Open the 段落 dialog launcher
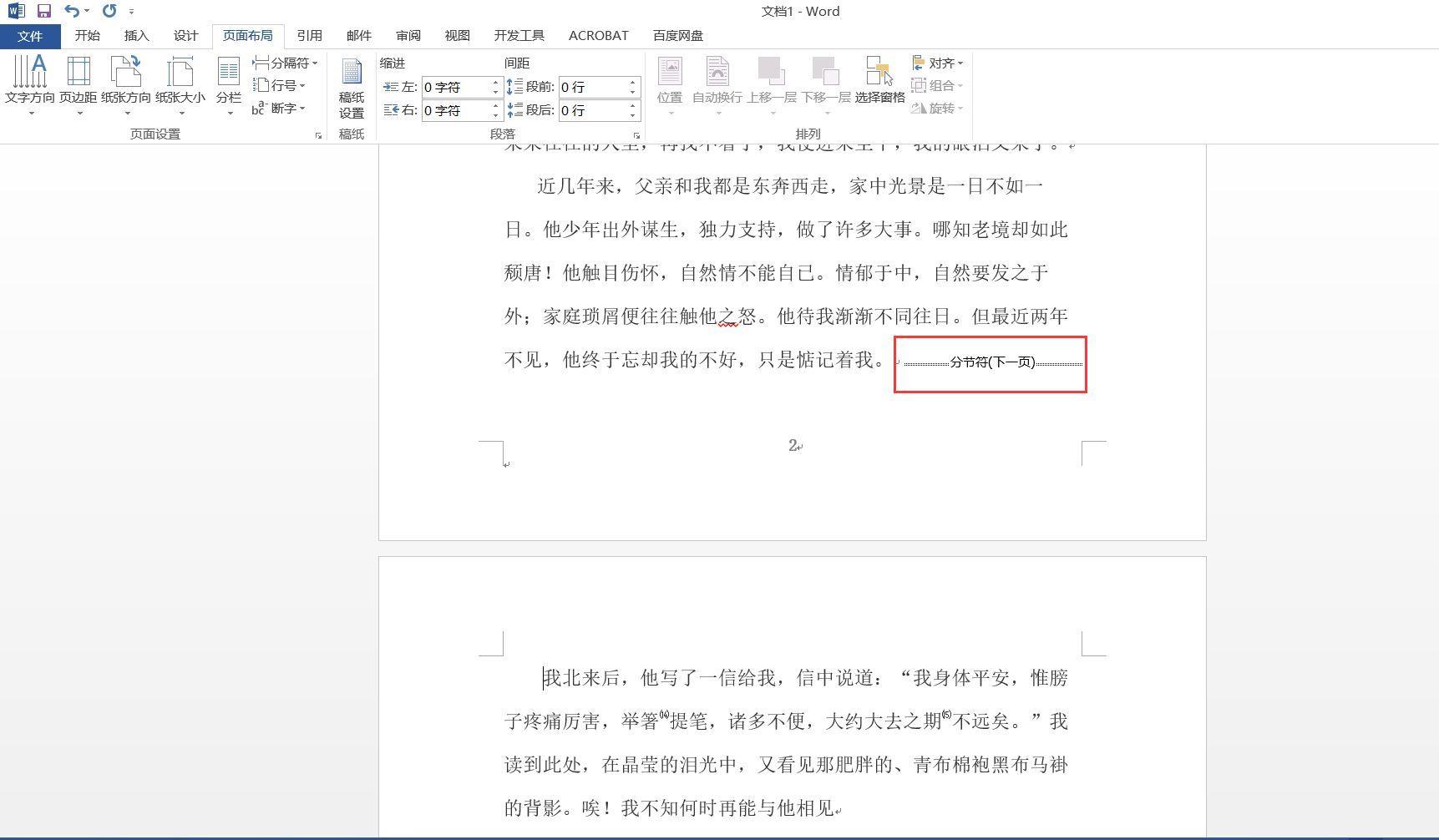This screenshot has height=840, width=1439. pos(636,135)
